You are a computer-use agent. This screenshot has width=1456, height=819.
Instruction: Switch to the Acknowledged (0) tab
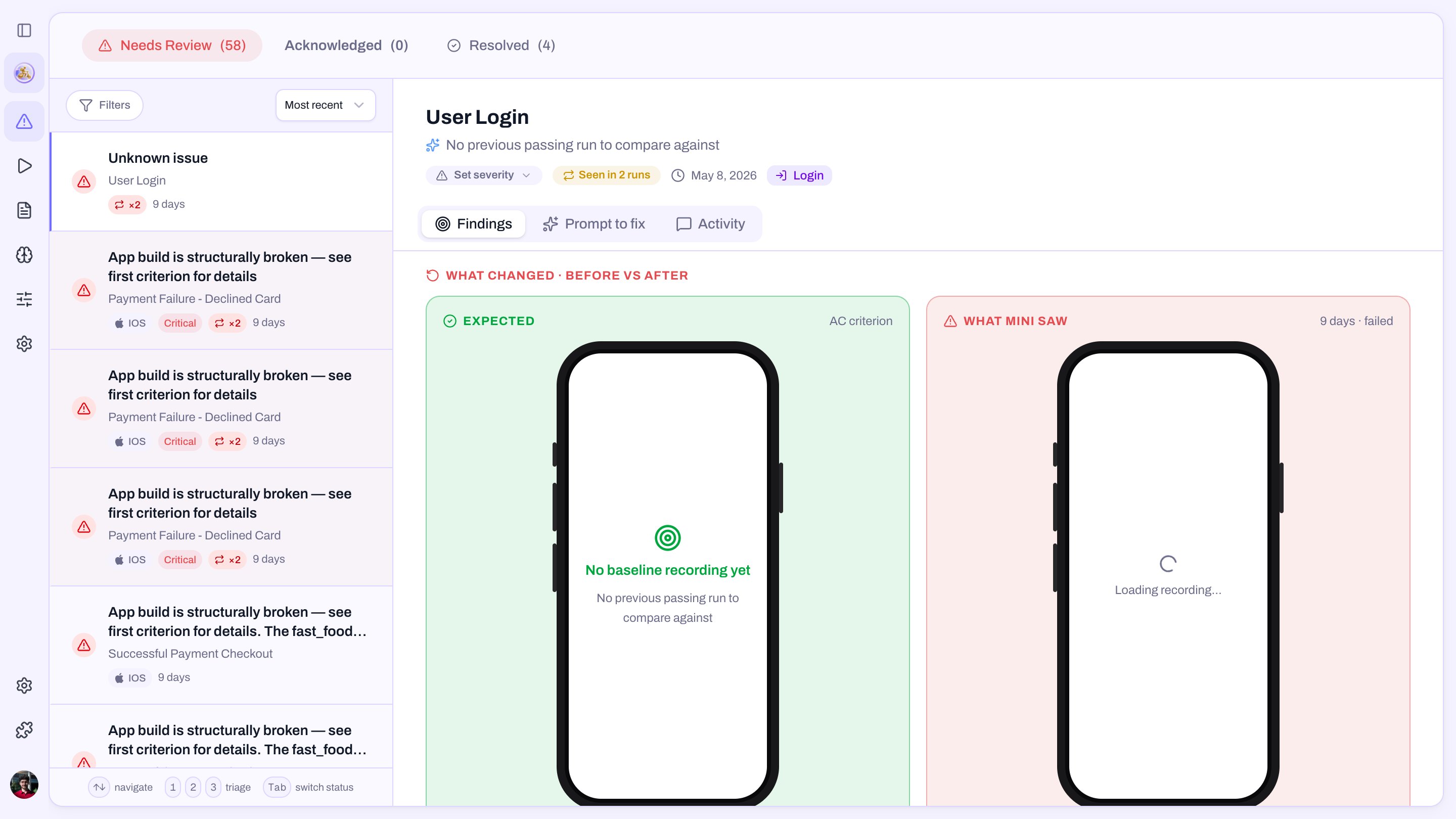[346, 45]
